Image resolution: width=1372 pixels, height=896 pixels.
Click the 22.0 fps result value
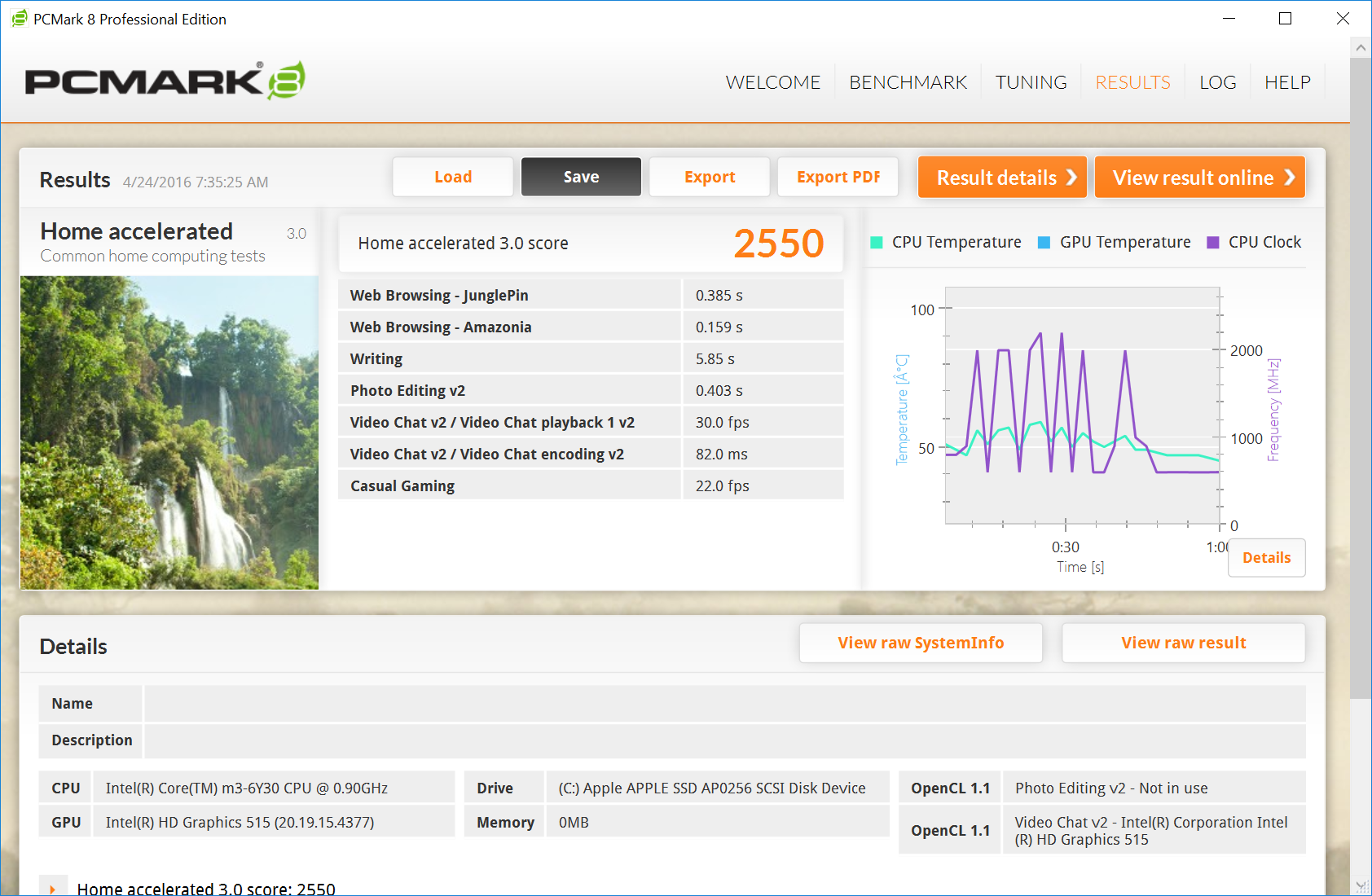click(723, 485)
